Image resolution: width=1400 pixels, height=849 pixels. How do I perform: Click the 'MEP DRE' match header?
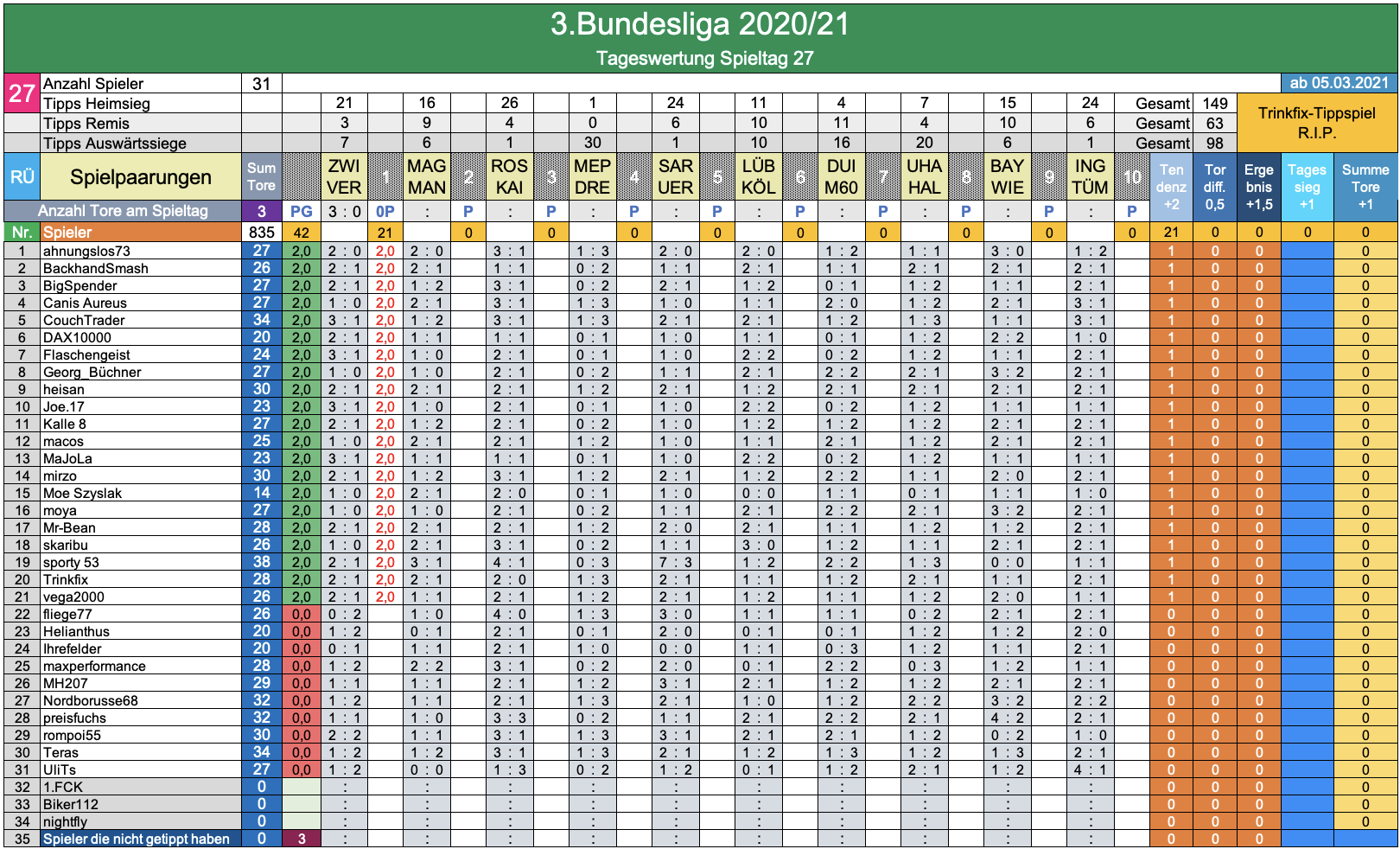pyautogui.click(x=593, y=176)
